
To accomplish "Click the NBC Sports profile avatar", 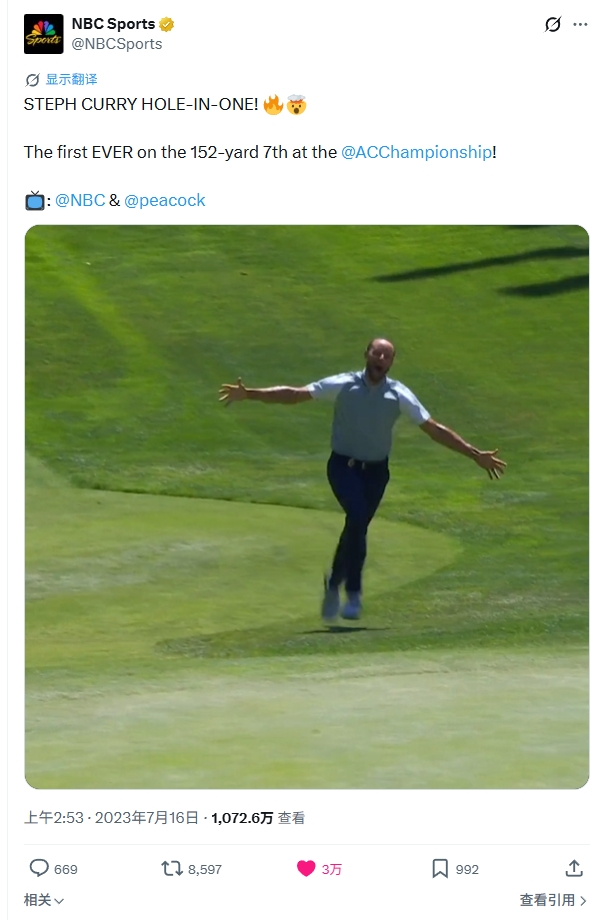I will (43, 33).
